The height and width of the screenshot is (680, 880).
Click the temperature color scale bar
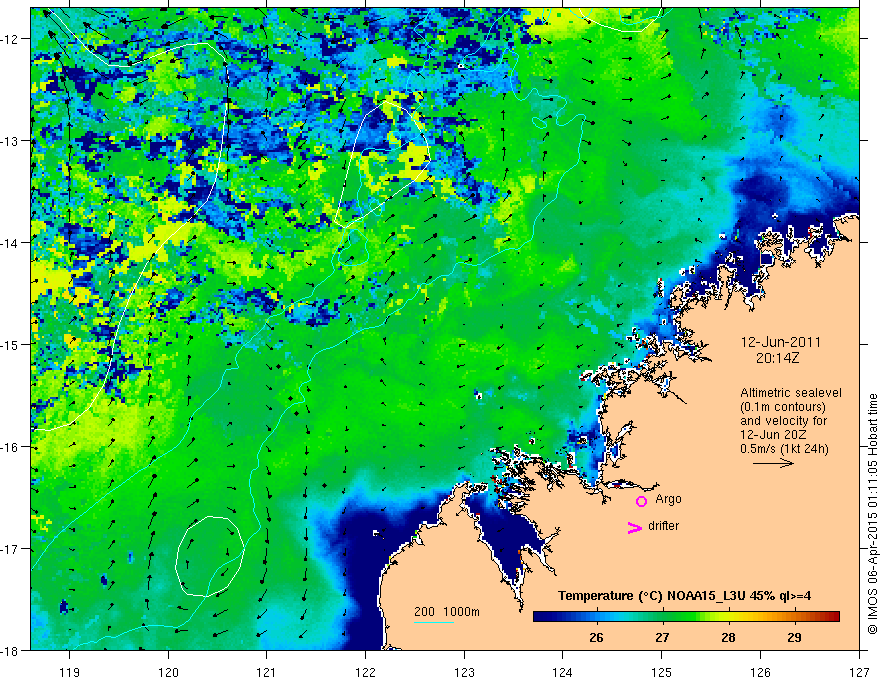click(686, 617)
